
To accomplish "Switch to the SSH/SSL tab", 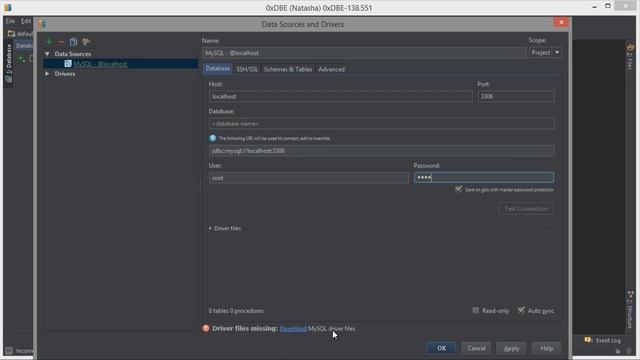I will click(x=247, y=69).
